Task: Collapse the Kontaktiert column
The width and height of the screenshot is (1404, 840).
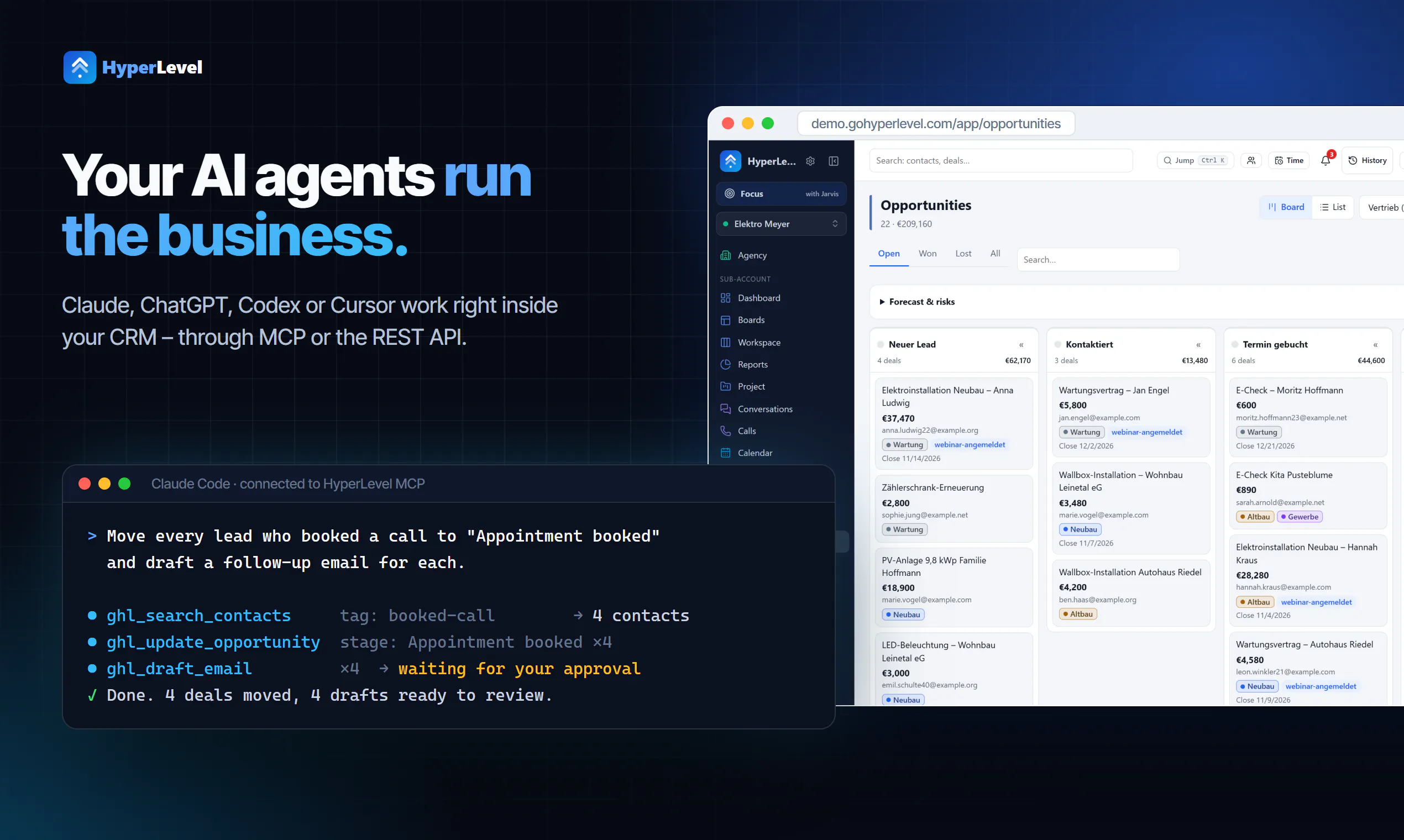Action: pos(1198,345)
